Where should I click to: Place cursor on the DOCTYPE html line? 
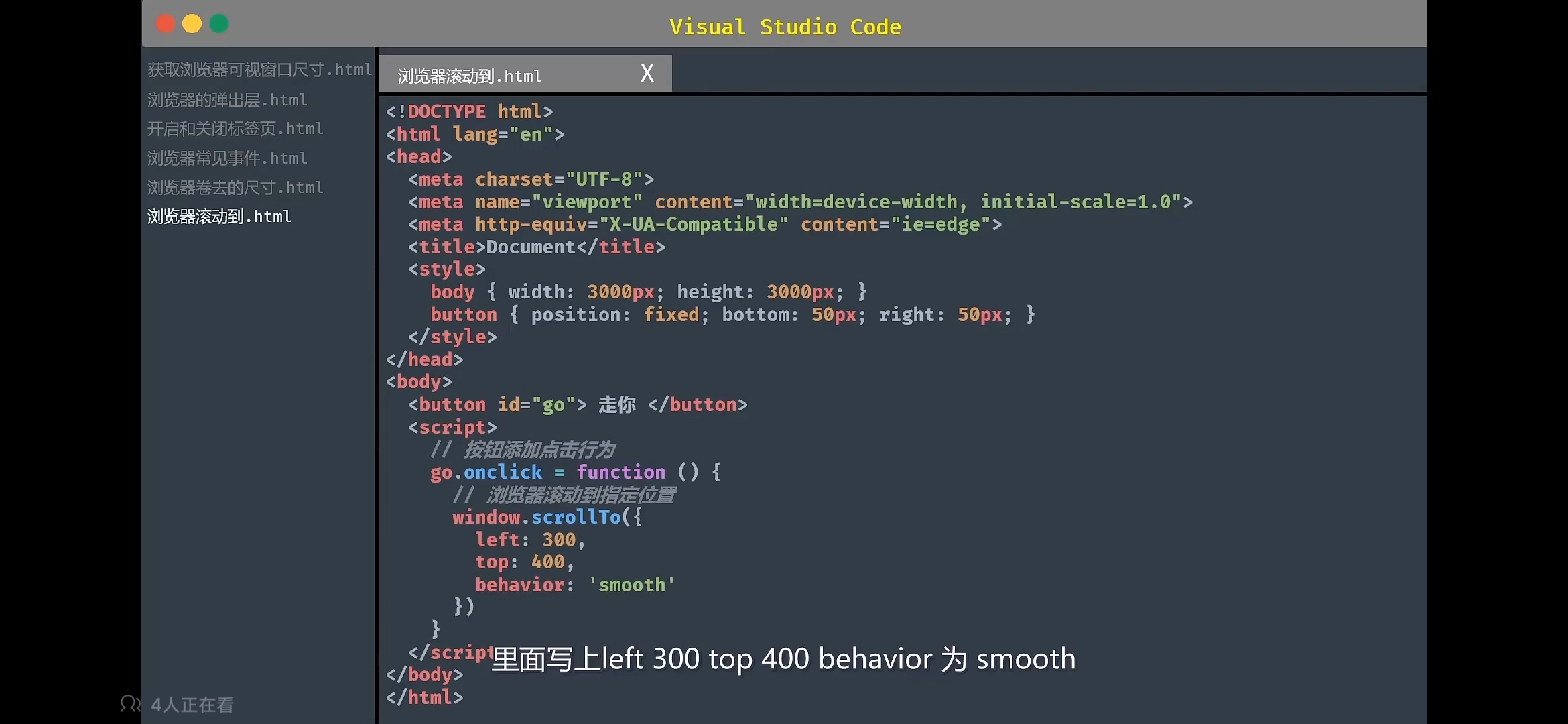click(469, 111)
